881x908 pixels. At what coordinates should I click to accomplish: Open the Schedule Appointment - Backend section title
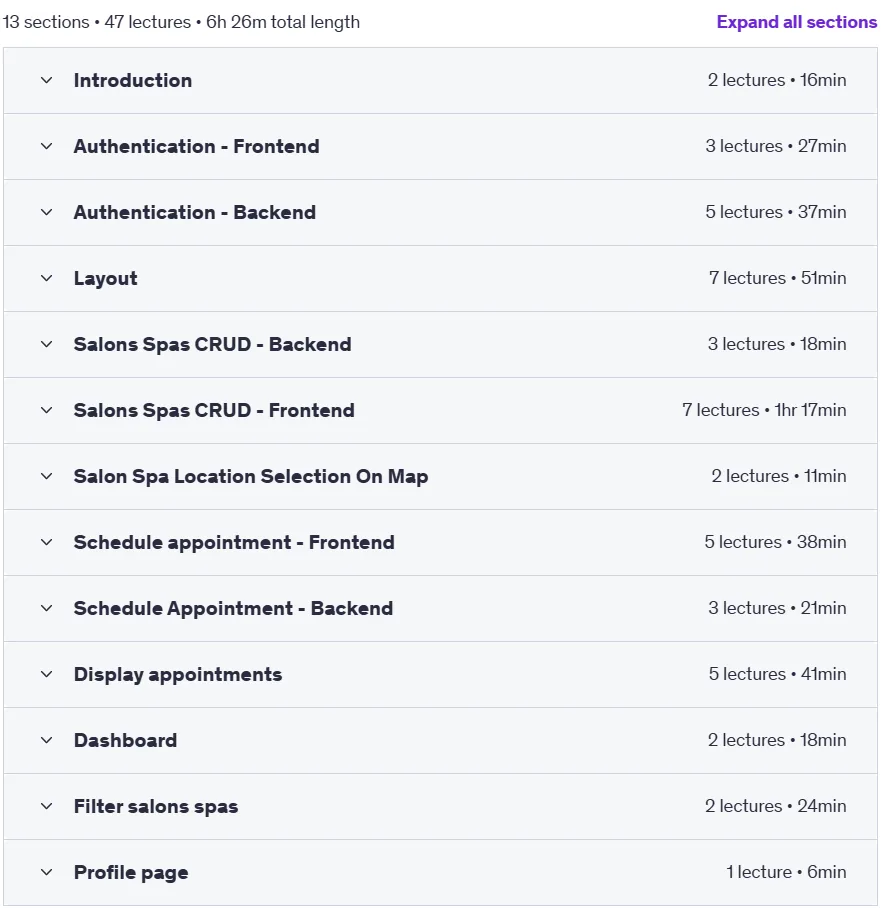[x=233, y=609]
